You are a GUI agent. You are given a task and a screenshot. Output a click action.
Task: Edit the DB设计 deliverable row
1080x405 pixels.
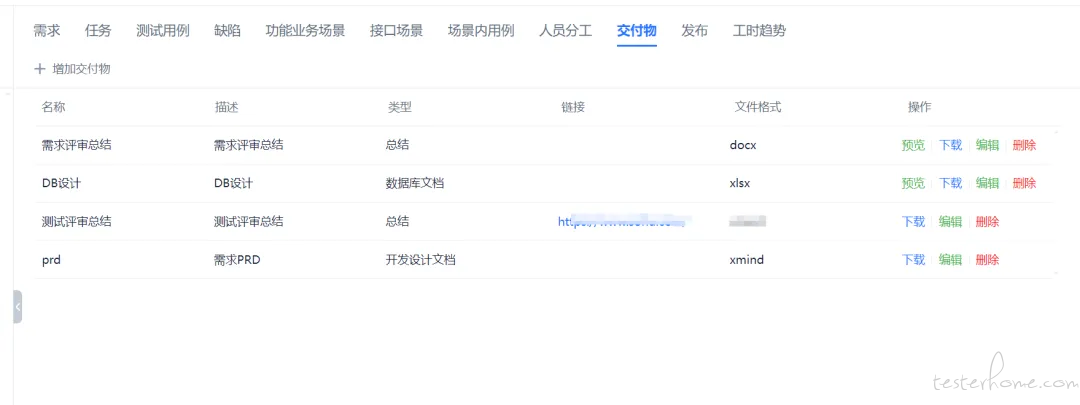987,183
